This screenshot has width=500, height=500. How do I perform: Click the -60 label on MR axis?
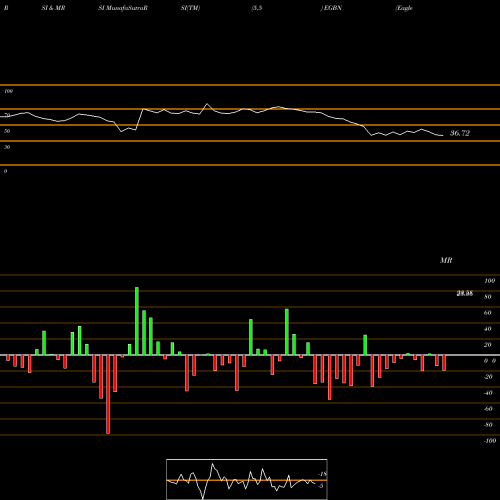click(488, 409)
